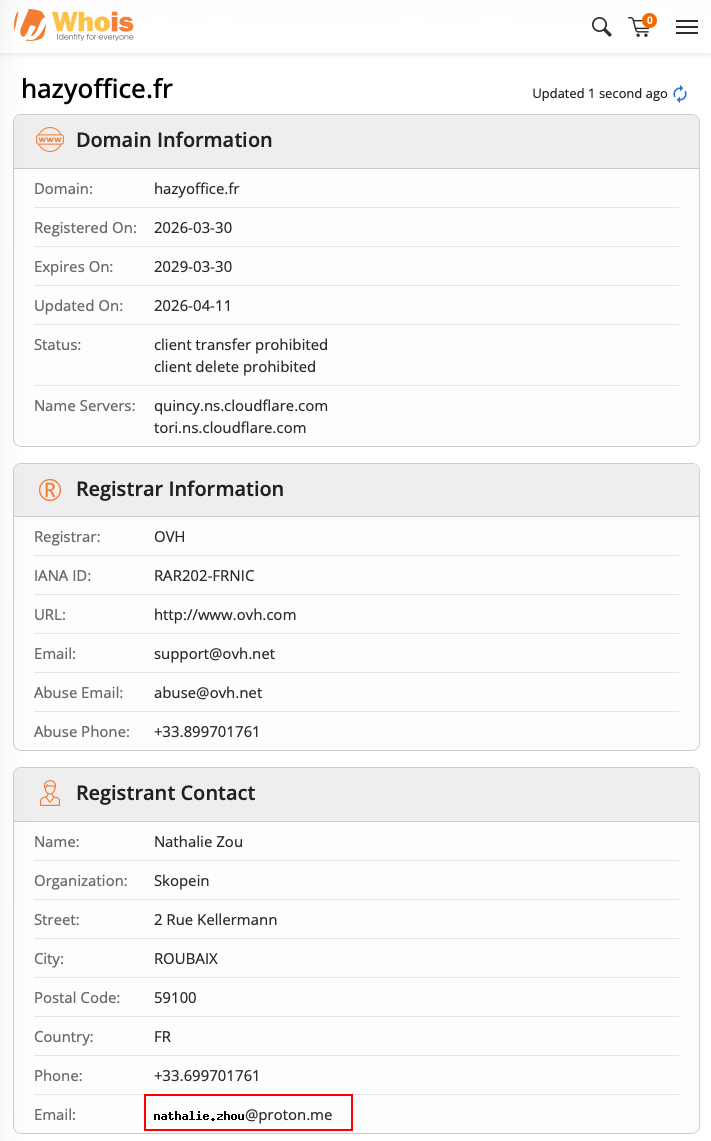The image size is (711, 1141).
Task: Click the www Domain Information icon
Action: (49, 140)
